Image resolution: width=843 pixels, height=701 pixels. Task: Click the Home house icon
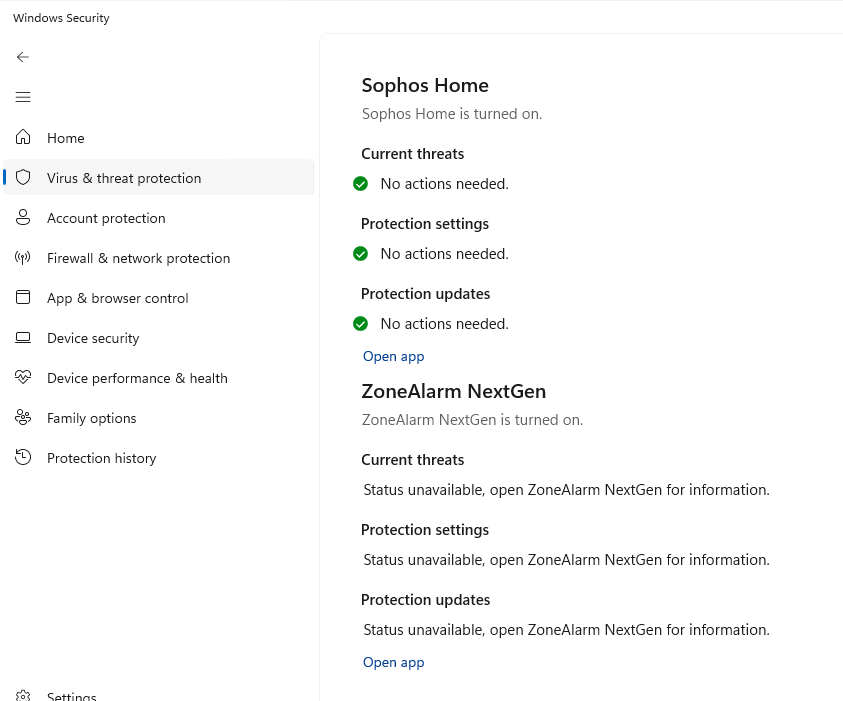[23, 137]
